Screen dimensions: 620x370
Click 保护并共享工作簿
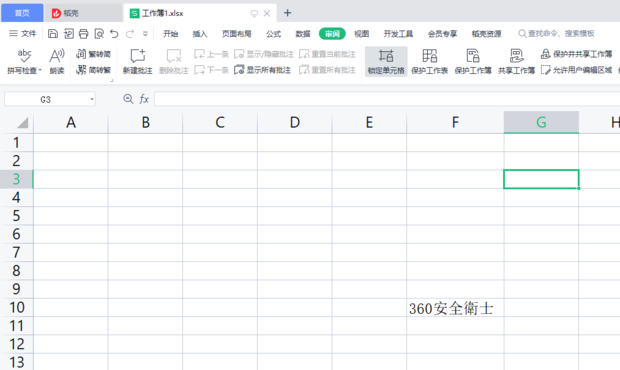point(577,54)
